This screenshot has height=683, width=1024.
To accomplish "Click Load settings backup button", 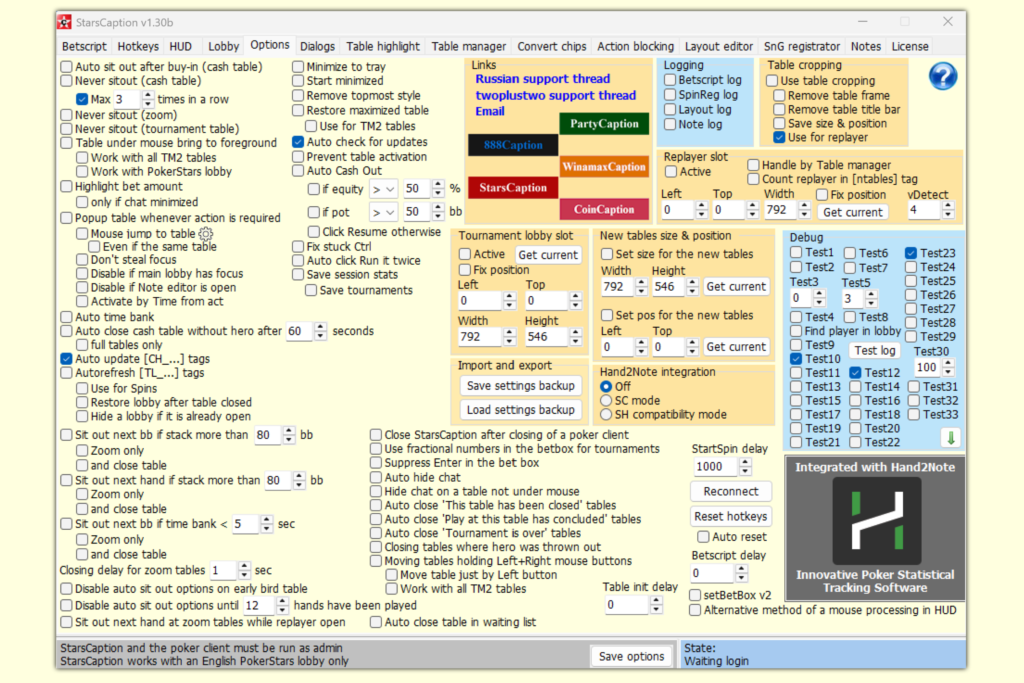I will tap(520, 410).
